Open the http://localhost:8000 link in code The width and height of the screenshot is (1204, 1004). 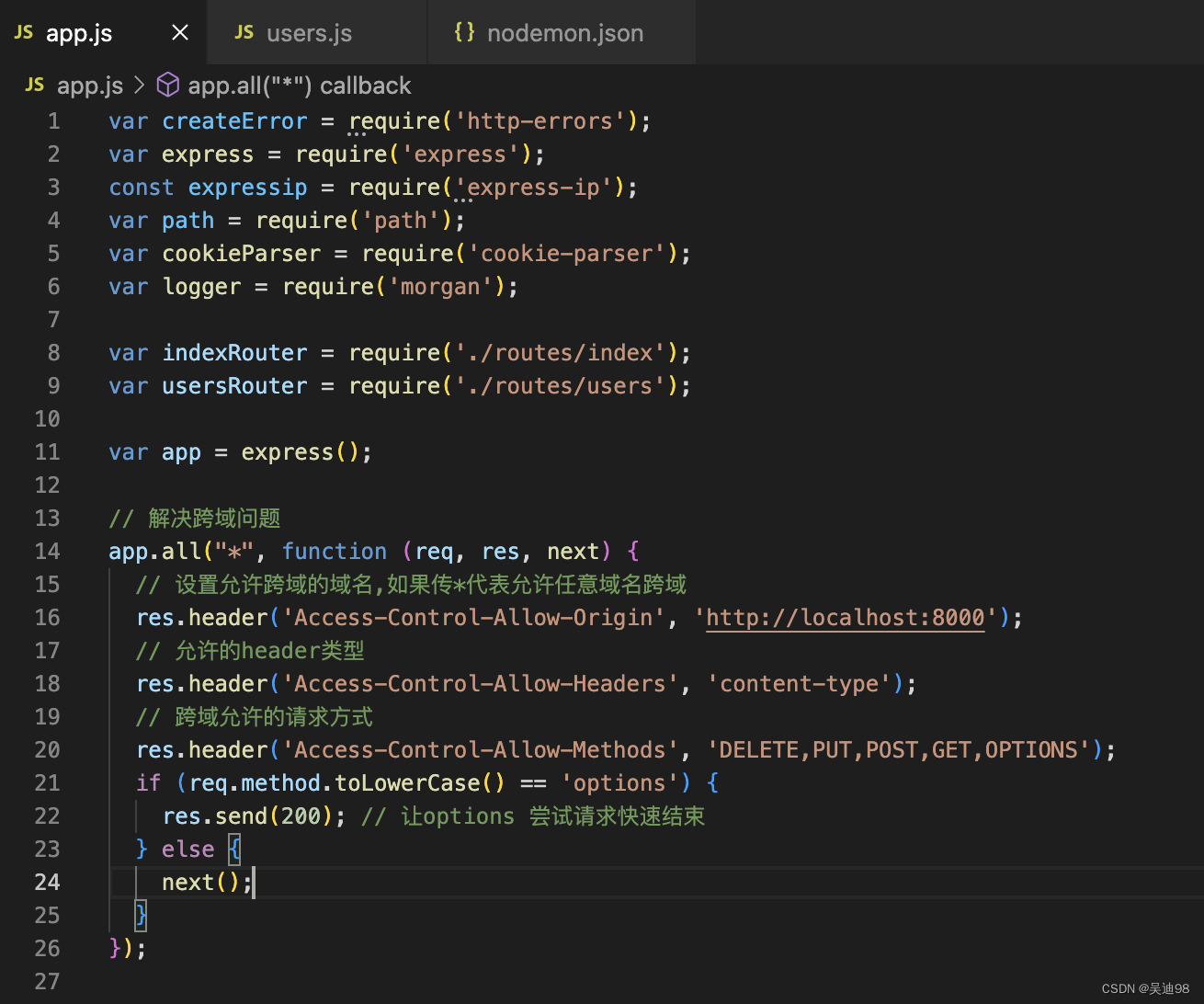coord(846,618)
